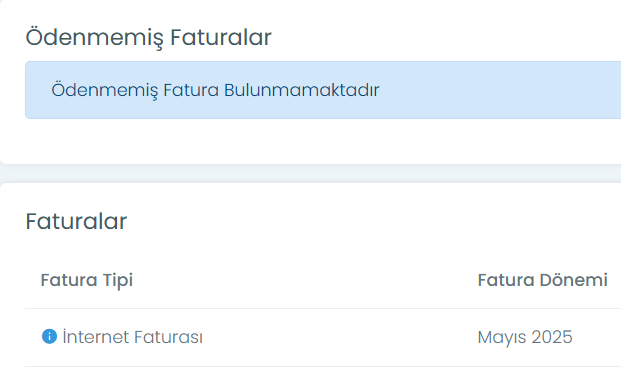Click the word Tipi in the column header

tap(118, 281)
